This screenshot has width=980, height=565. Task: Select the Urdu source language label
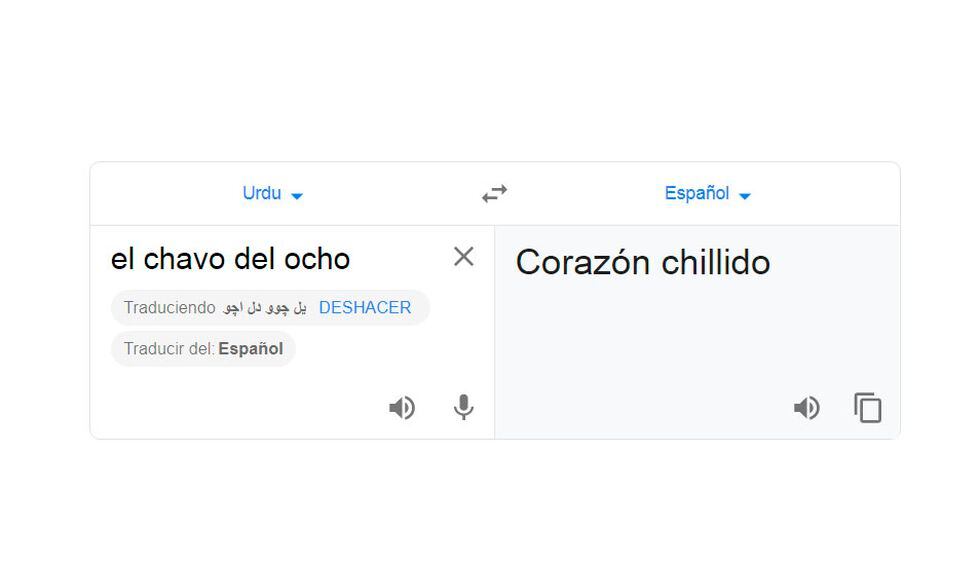tap(262, 194)
